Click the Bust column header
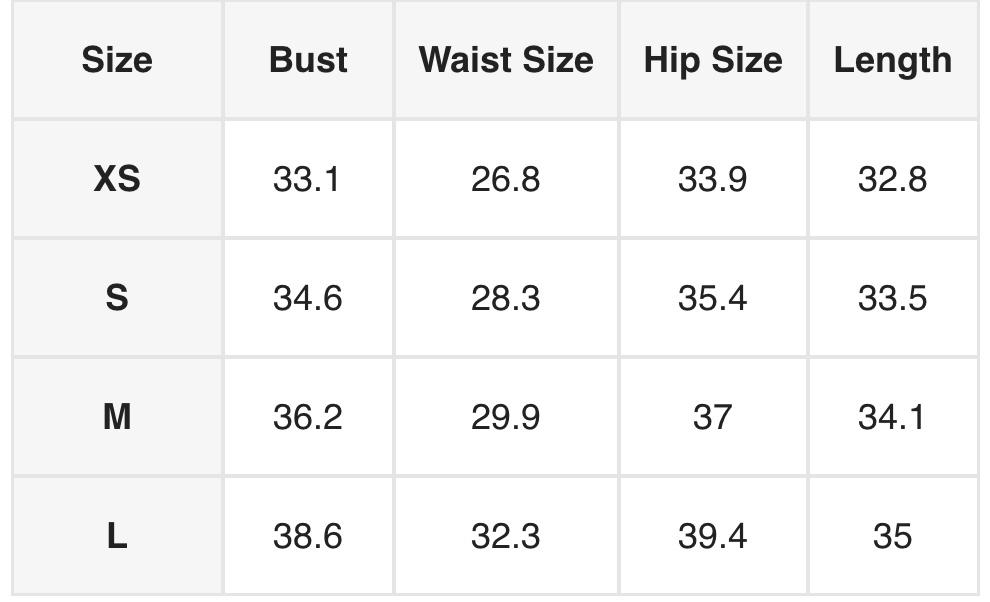 click(x=308, y=60)
